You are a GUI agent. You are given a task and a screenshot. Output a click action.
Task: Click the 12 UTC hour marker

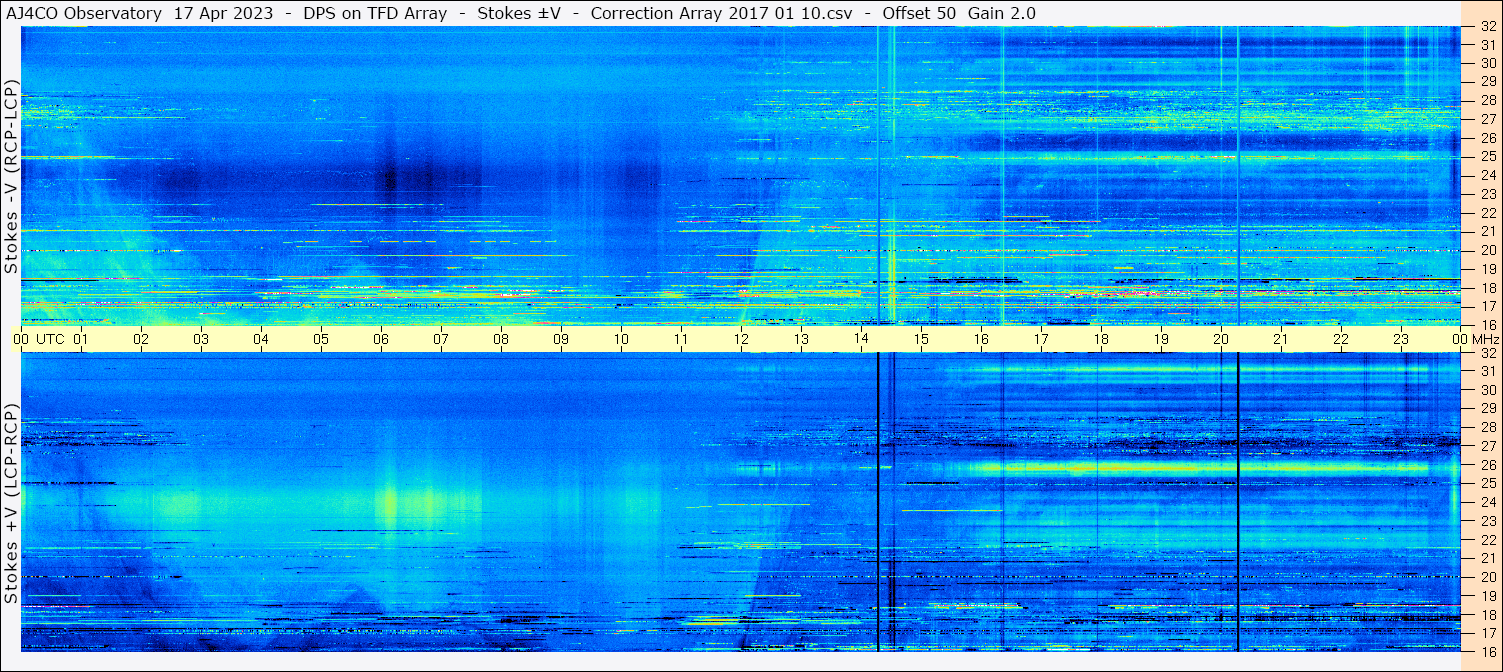[741, 339]
